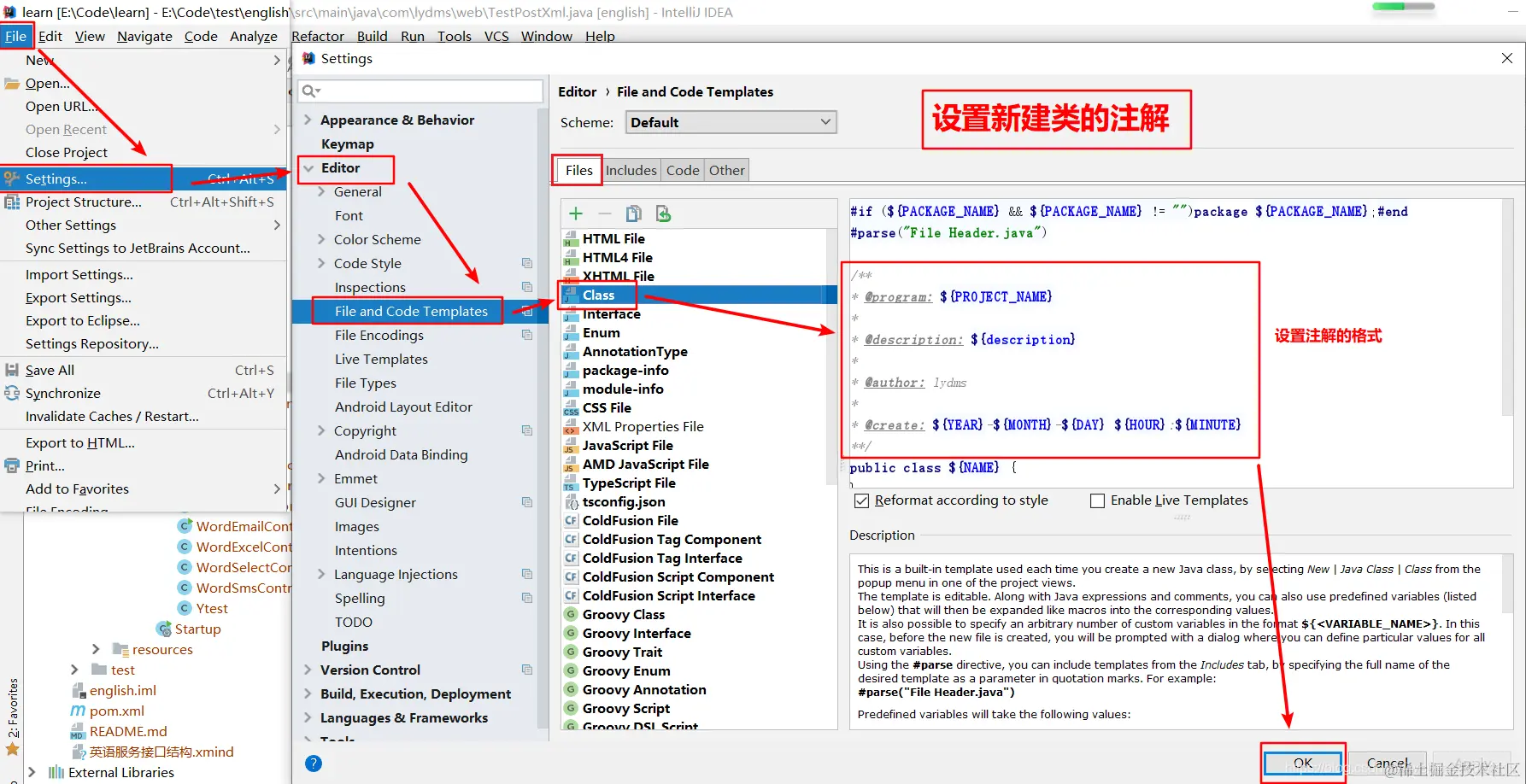Choose Close Project menu entry
This screenshot has width=1526, height=784.
tap(144, 152)
